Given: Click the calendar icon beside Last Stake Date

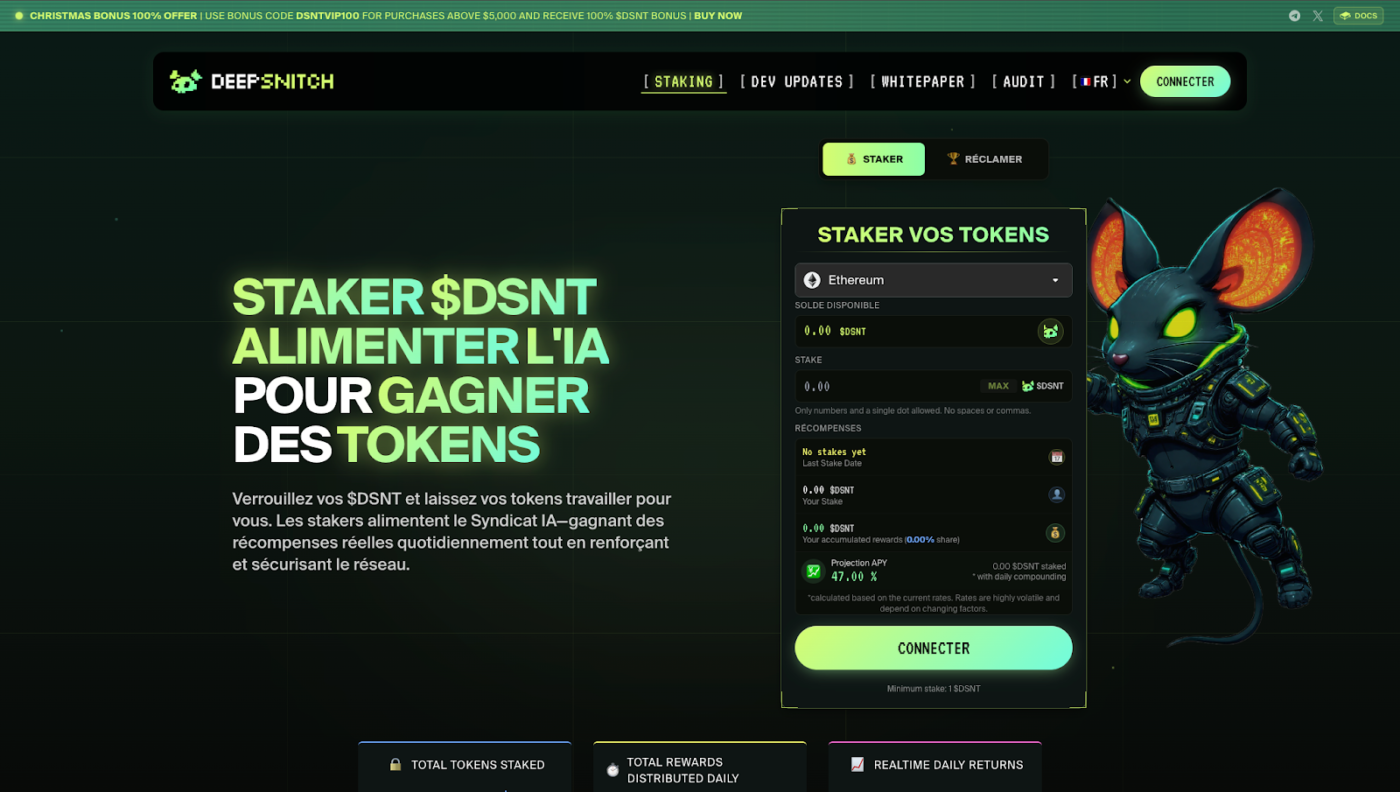Looking at the screenshot, I should tap(1056, 457).
